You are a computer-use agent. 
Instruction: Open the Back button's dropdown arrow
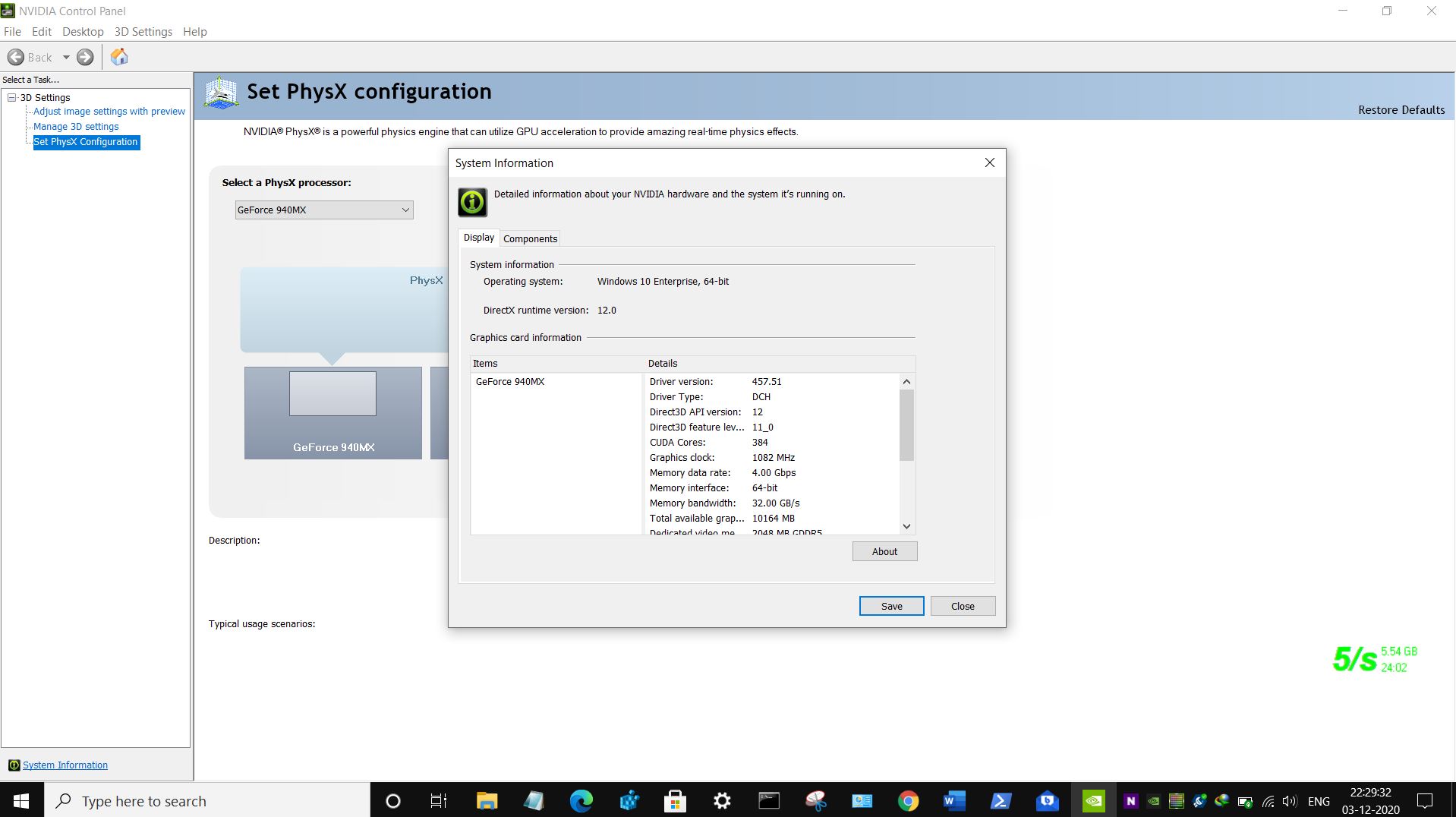point(65,57)
